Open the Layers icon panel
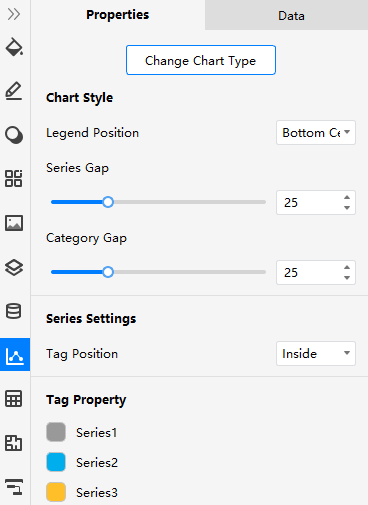The image size is (368, 505). coord(14,267)
